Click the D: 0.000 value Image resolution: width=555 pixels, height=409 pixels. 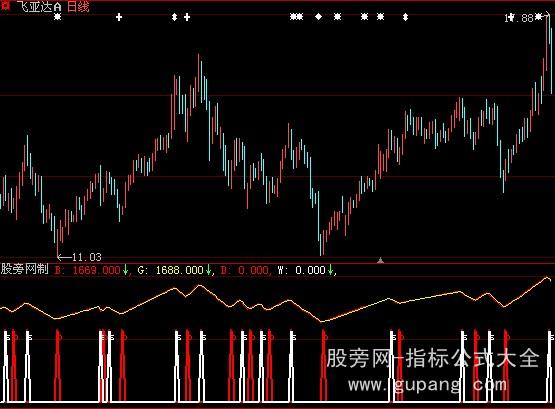point(245,270)
